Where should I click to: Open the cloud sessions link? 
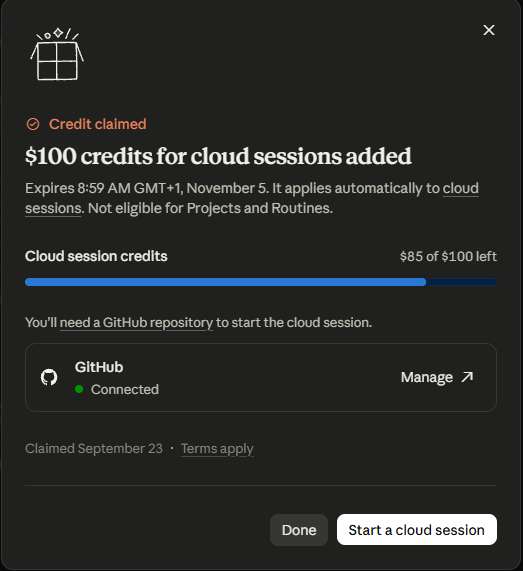(x=460, y=188)
